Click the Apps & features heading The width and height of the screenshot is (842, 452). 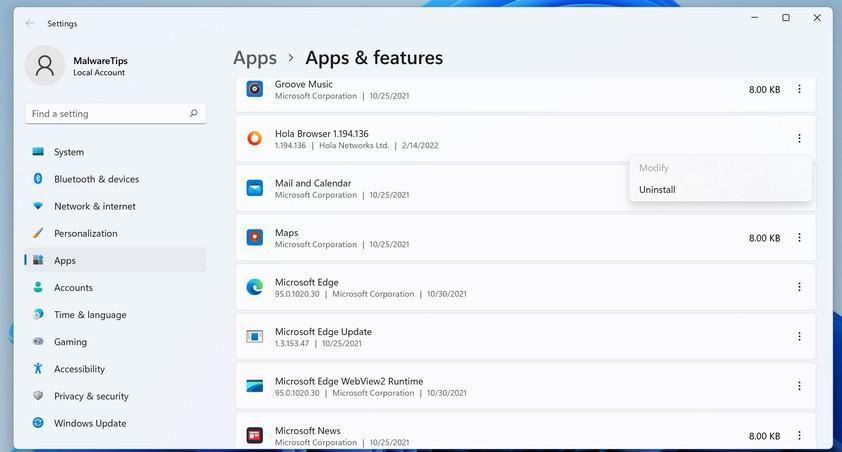pyautogui.click(x=374, y=58)
